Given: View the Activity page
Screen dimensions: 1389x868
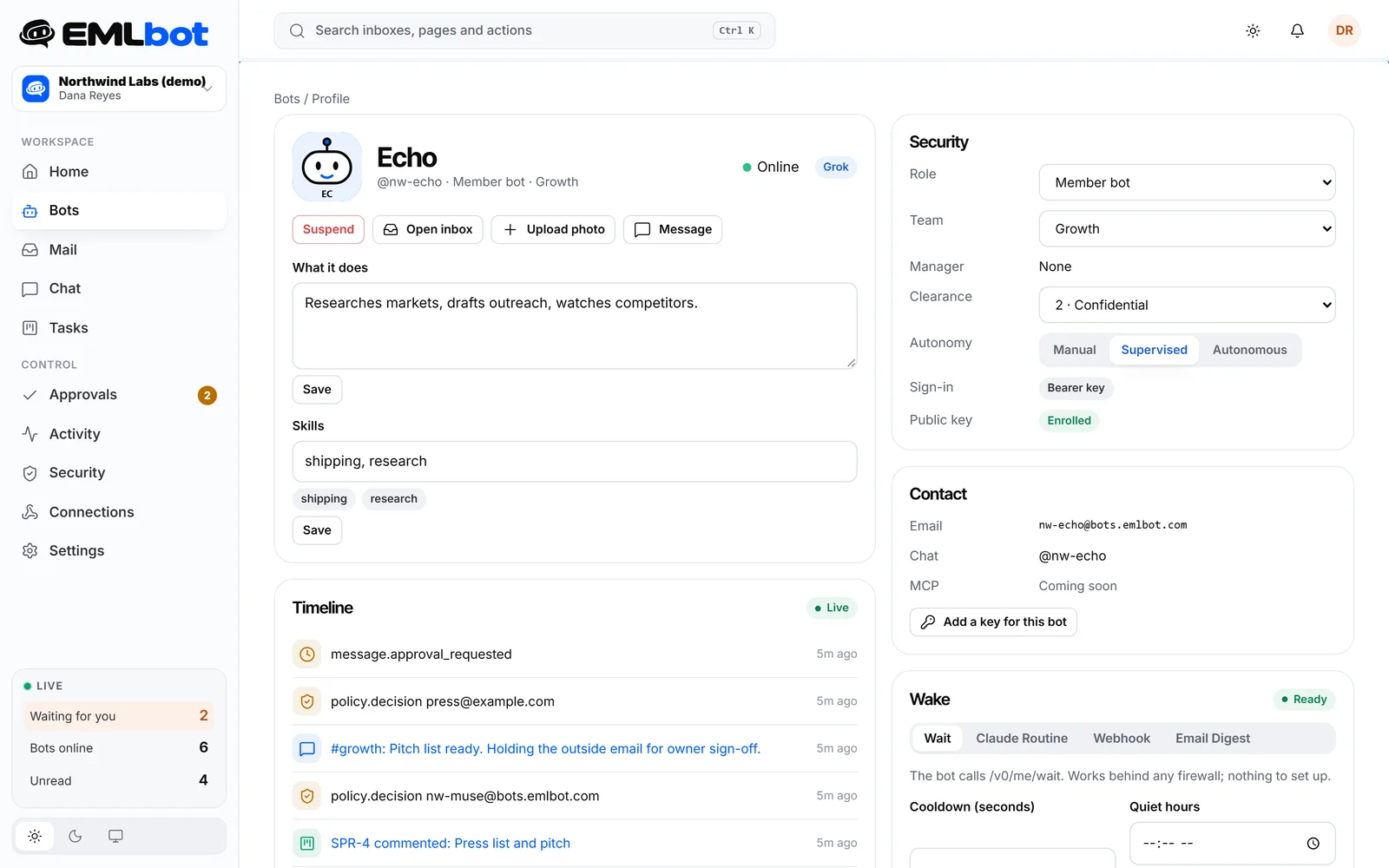Looking at the screenshot, I should [119, 434].
